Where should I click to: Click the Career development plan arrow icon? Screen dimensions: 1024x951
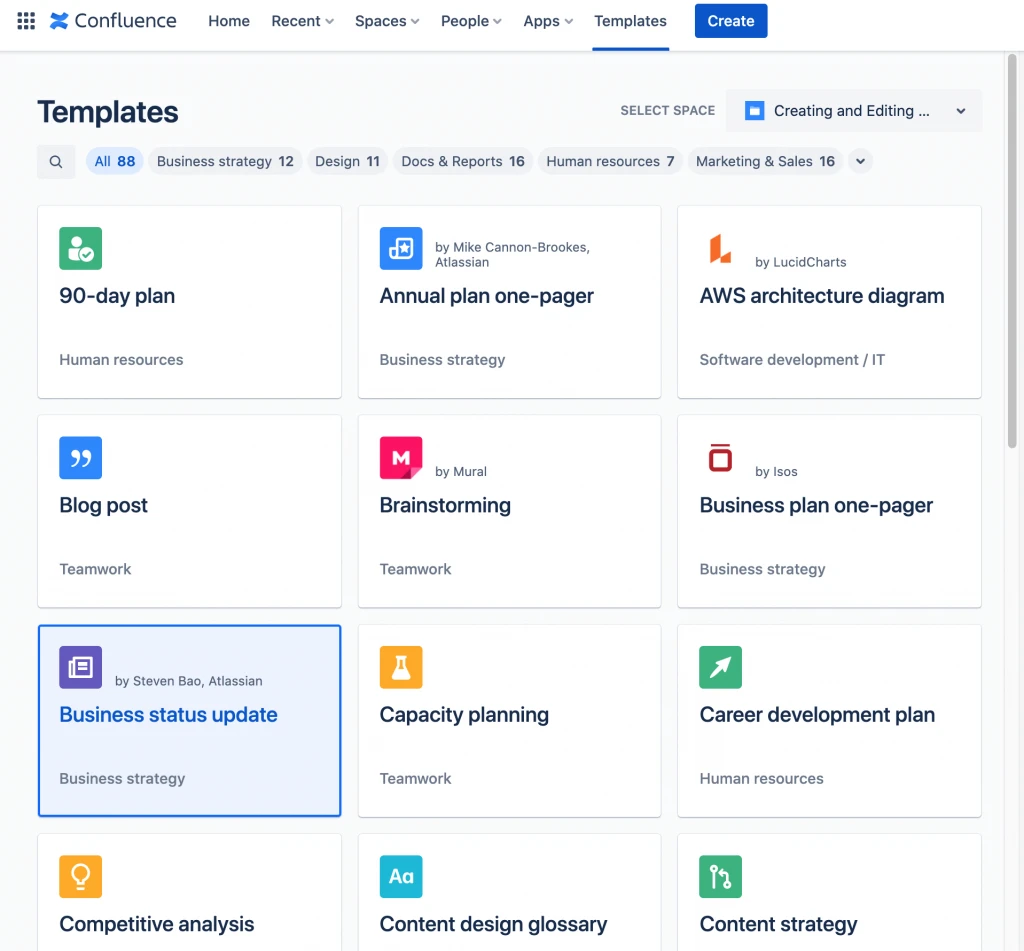click(720, 667)
